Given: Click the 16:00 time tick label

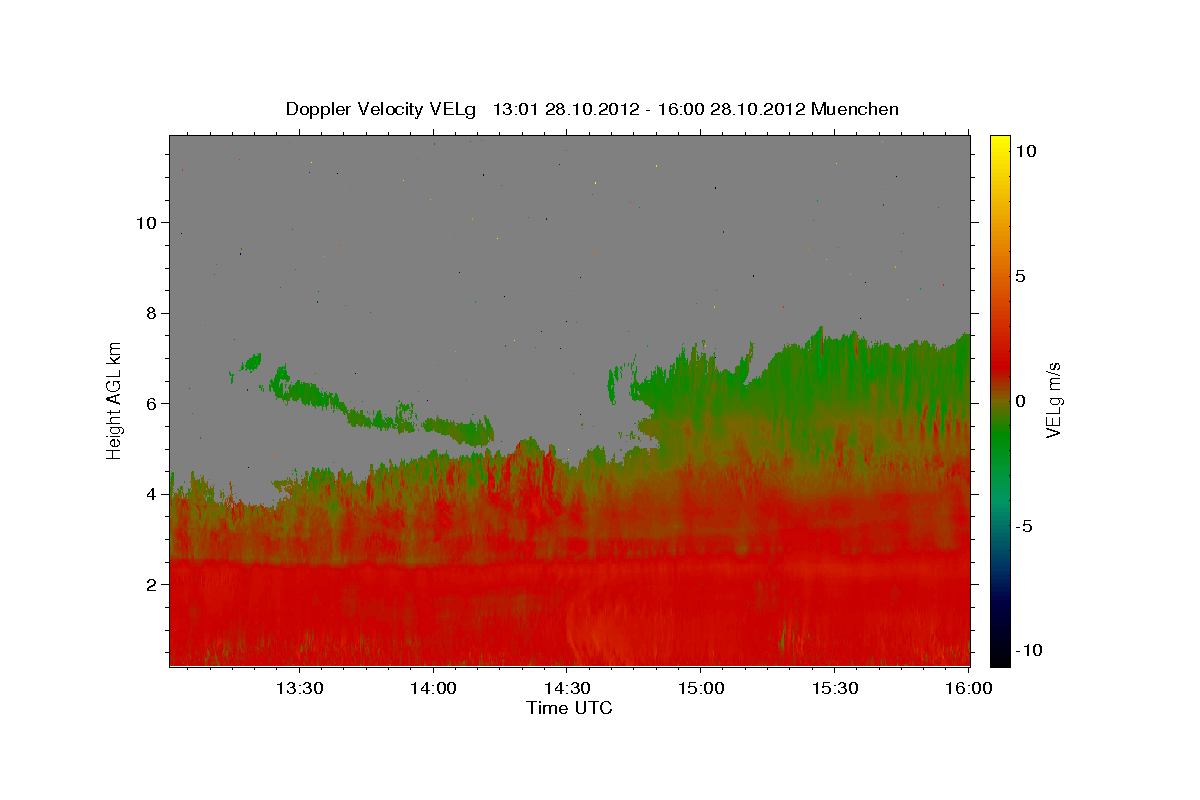Looking at the screenshot, I should [x=968, y=688].
